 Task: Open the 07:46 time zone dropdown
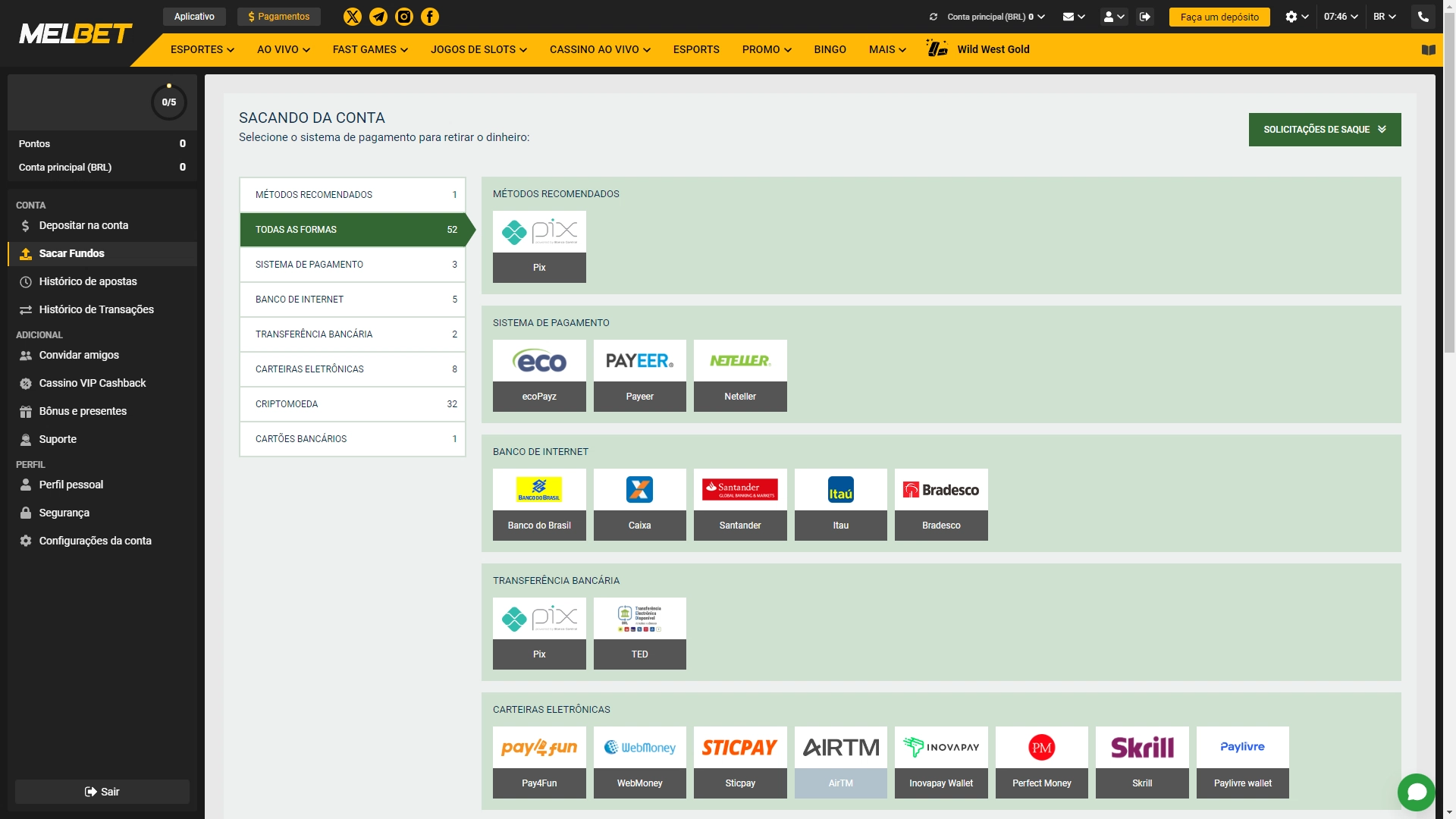pos(1341,17)
